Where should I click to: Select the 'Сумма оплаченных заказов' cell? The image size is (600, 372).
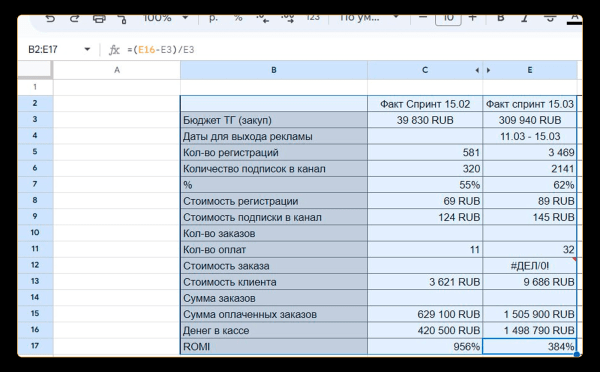pyautogui.click(x=274, y=314)
